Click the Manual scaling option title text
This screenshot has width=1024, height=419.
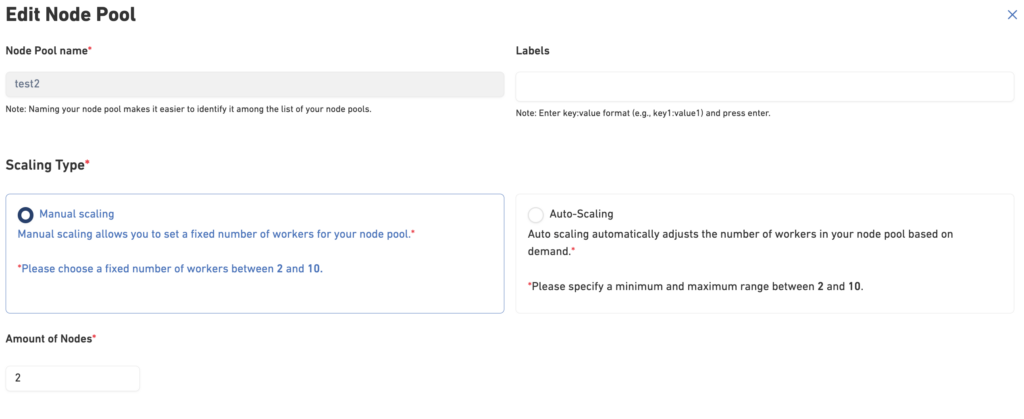coord(76,214)
